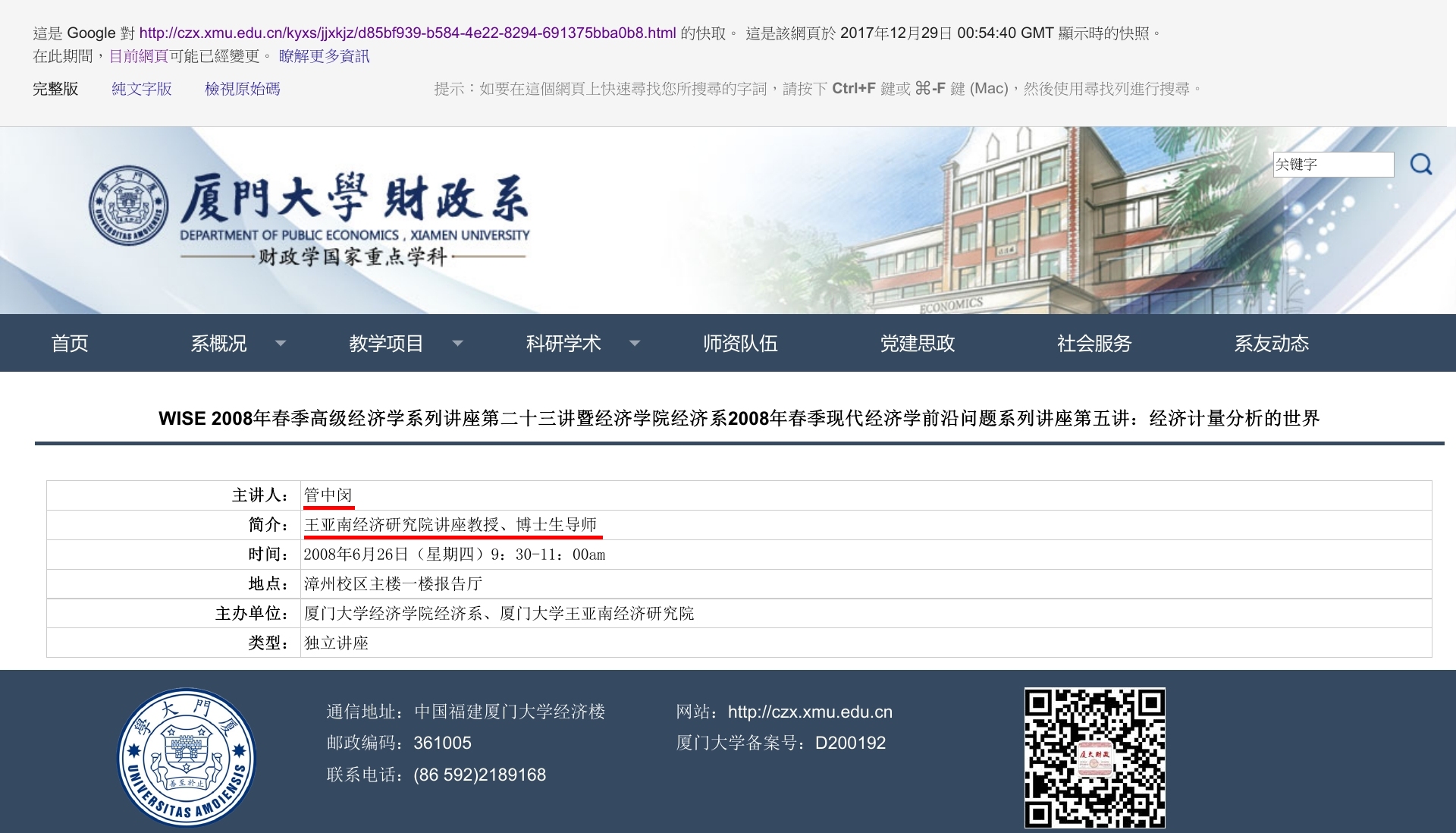Click the magnifier search icon

[1420, 164]
